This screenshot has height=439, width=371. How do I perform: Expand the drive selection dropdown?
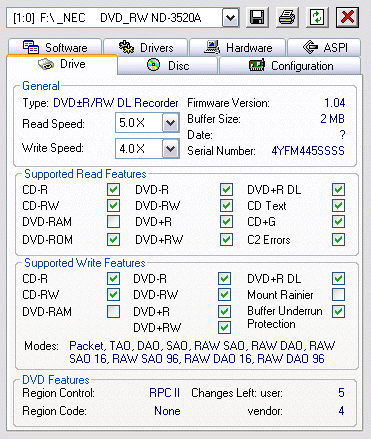click(231, 18)
